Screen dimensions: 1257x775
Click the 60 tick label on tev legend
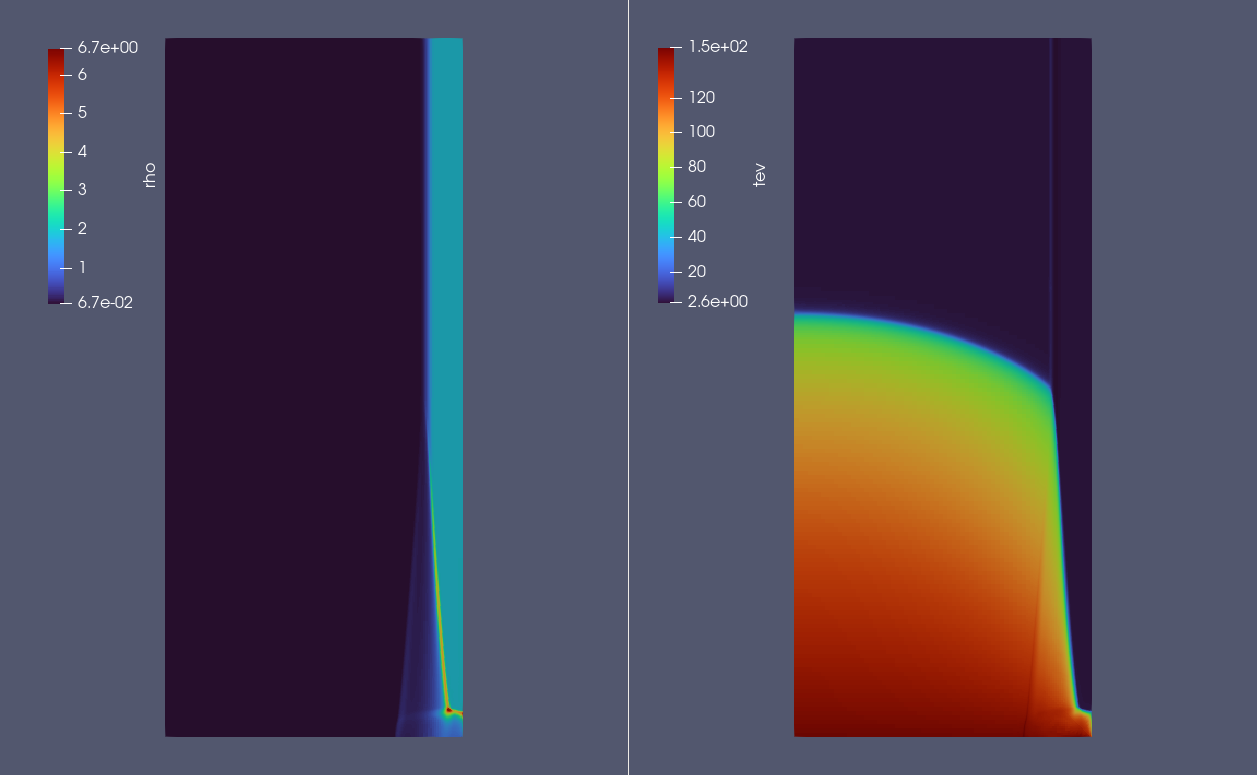[697, 202]
